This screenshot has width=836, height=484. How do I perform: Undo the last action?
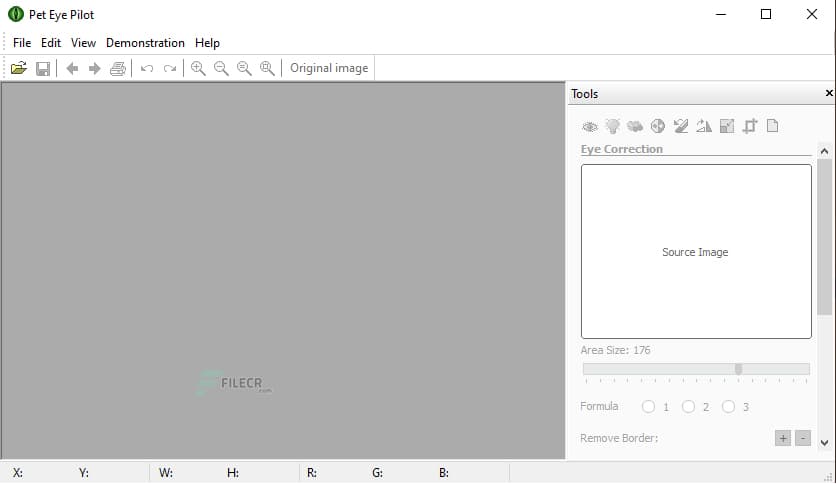[x=147, y=68]
